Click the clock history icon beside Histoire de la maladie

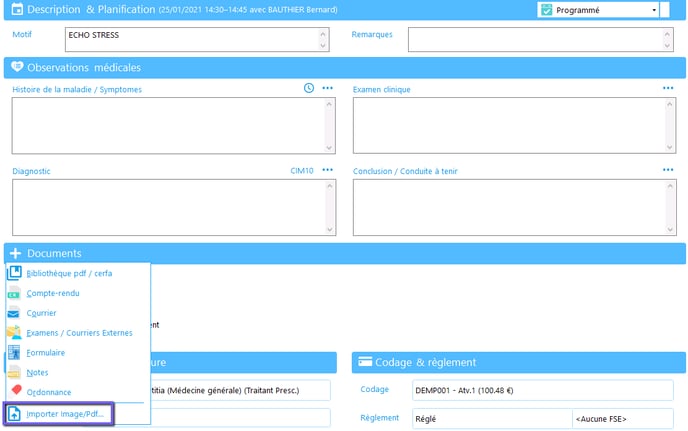309,88
